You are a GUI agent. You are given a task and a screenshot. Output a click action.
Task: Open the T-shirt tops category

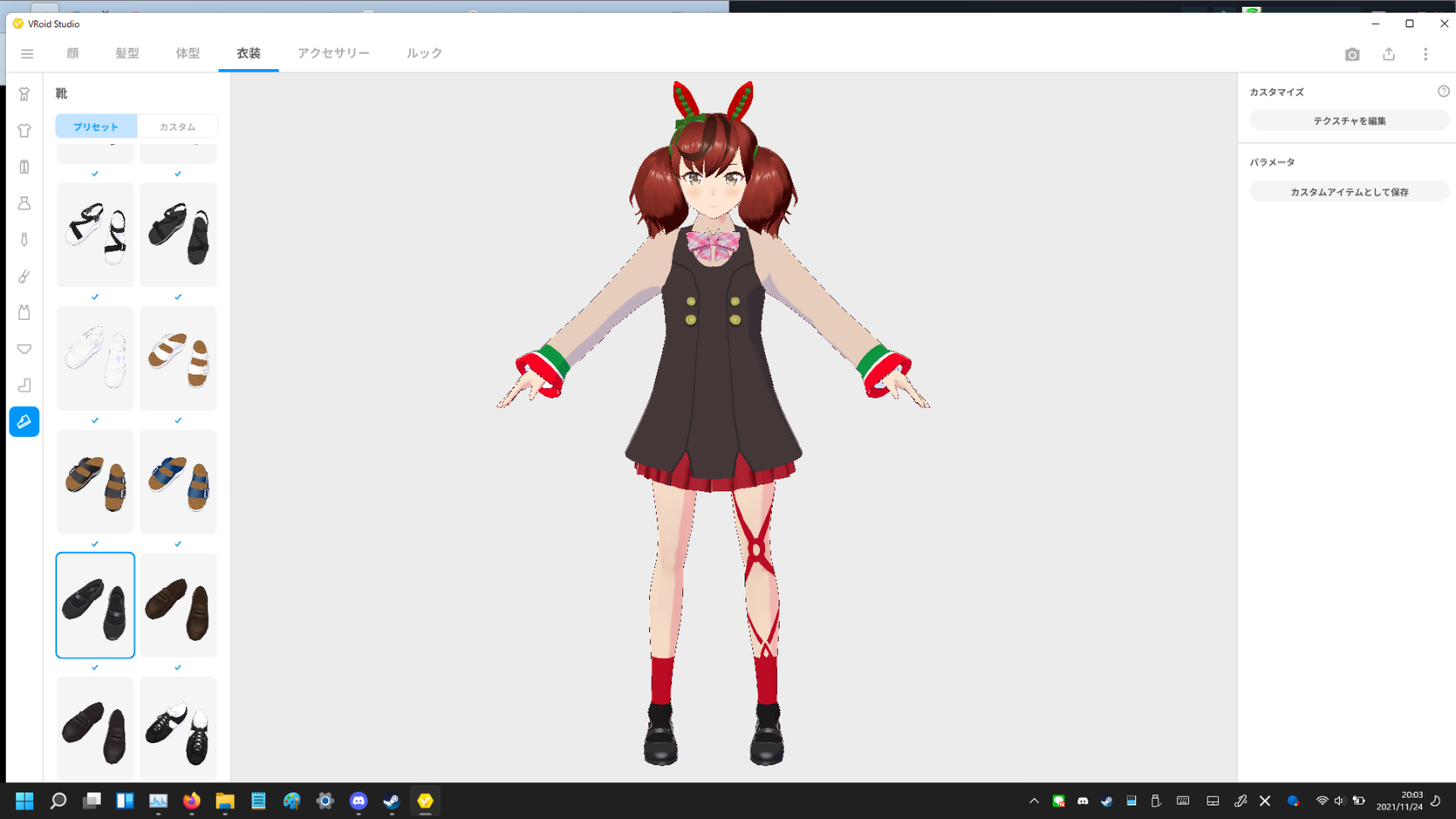(x=24, y=131)
